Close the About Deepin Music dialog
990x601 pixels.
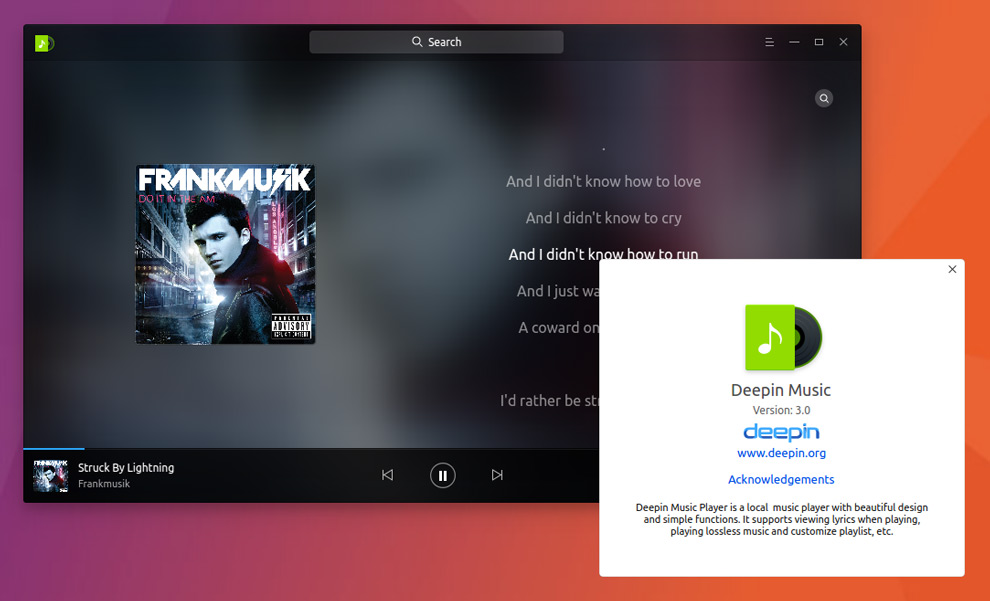[x=952, y=269]
